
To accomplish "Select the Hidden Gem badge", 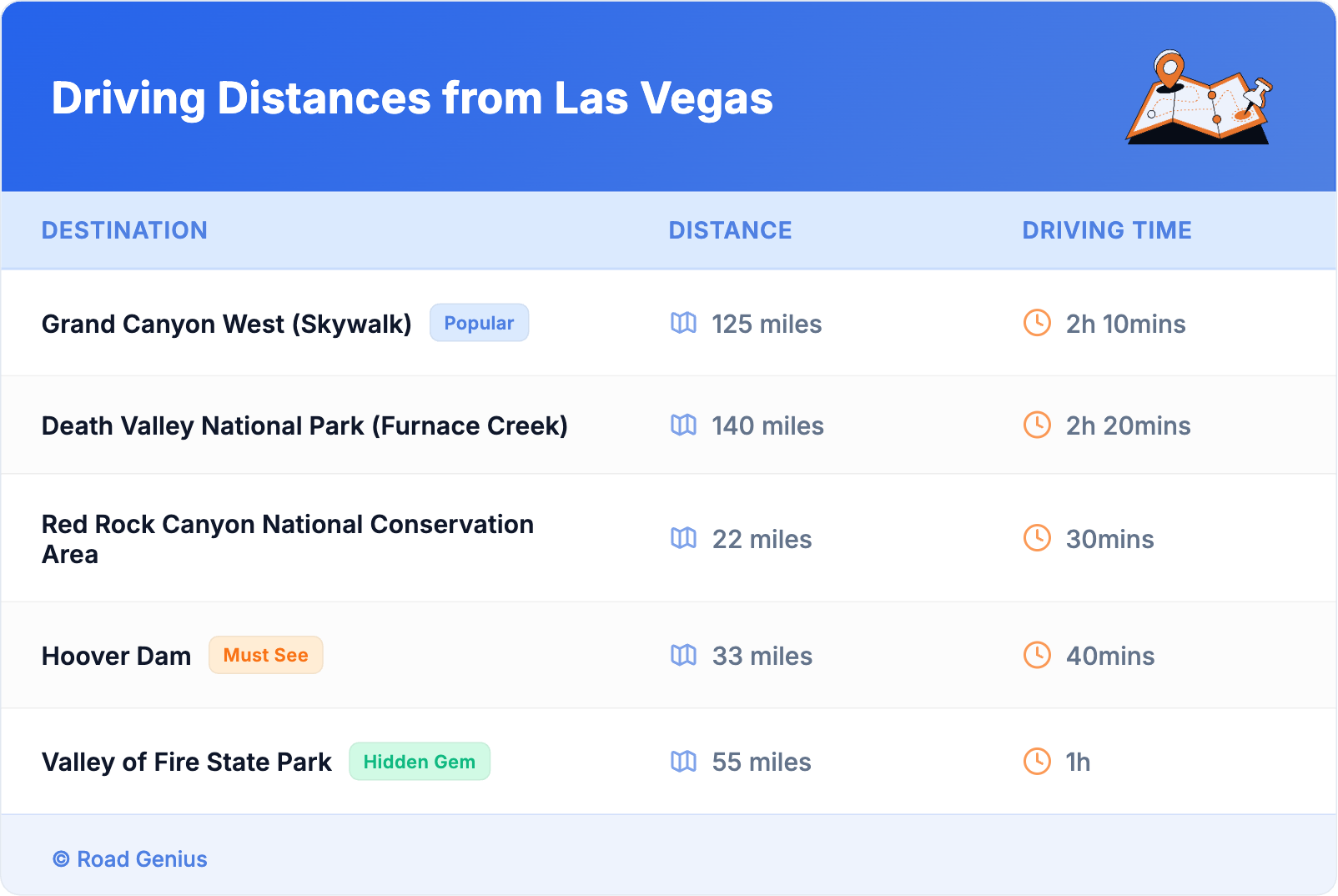I will 419,762.
